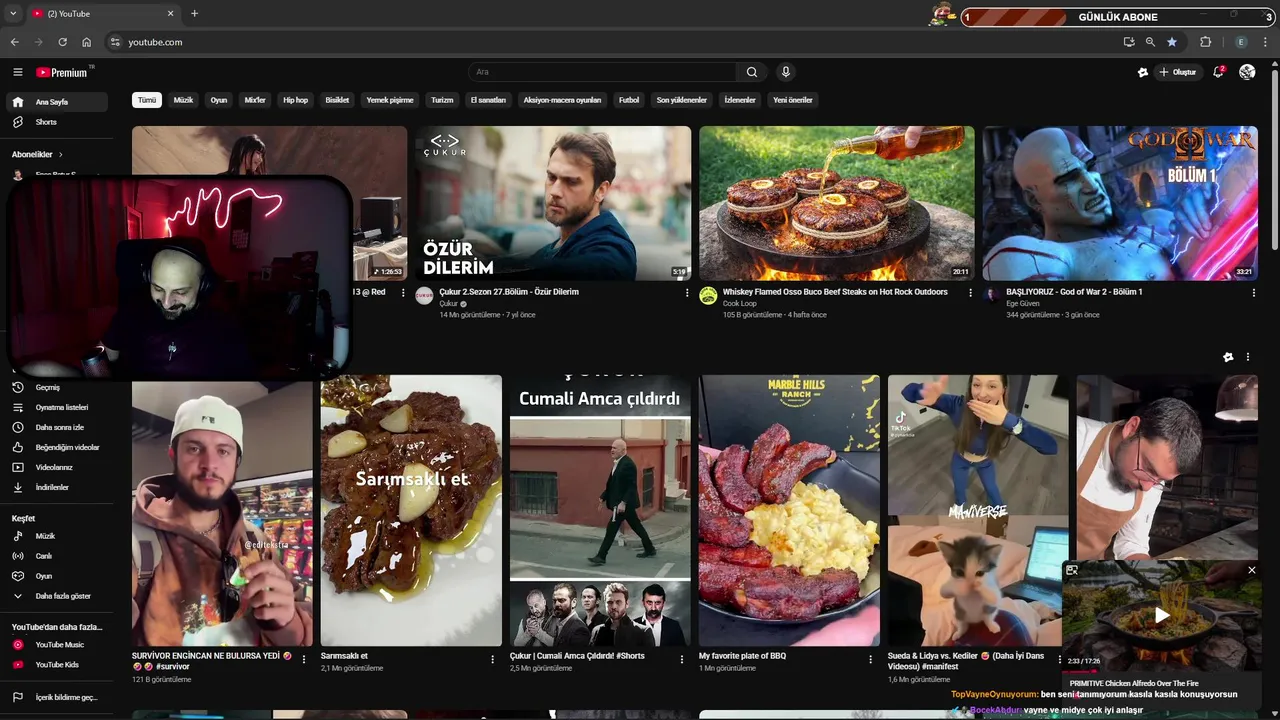Screen dimensions: 1280x720
Task: Open Shorts from the sidebar
Action: pos(57,122)
